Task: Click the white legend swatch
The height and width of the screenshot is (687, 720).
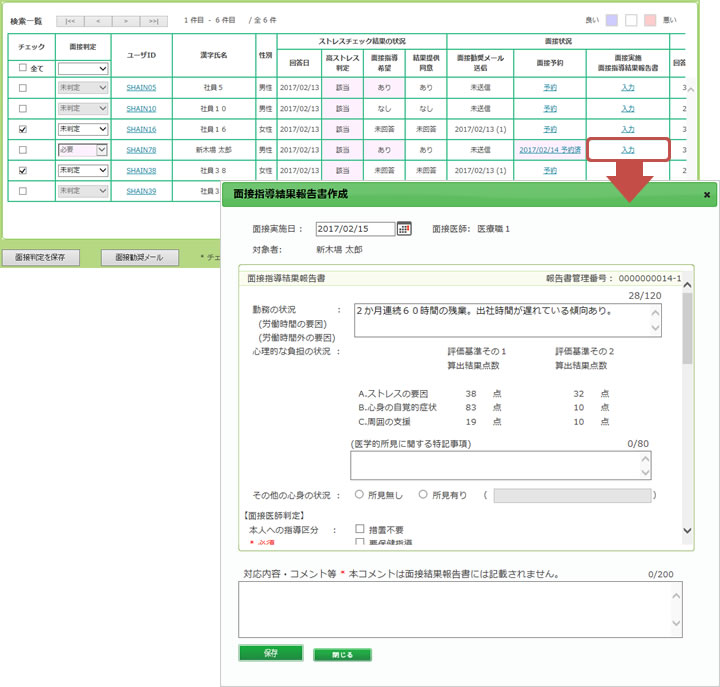Action: tap(631, 20)
